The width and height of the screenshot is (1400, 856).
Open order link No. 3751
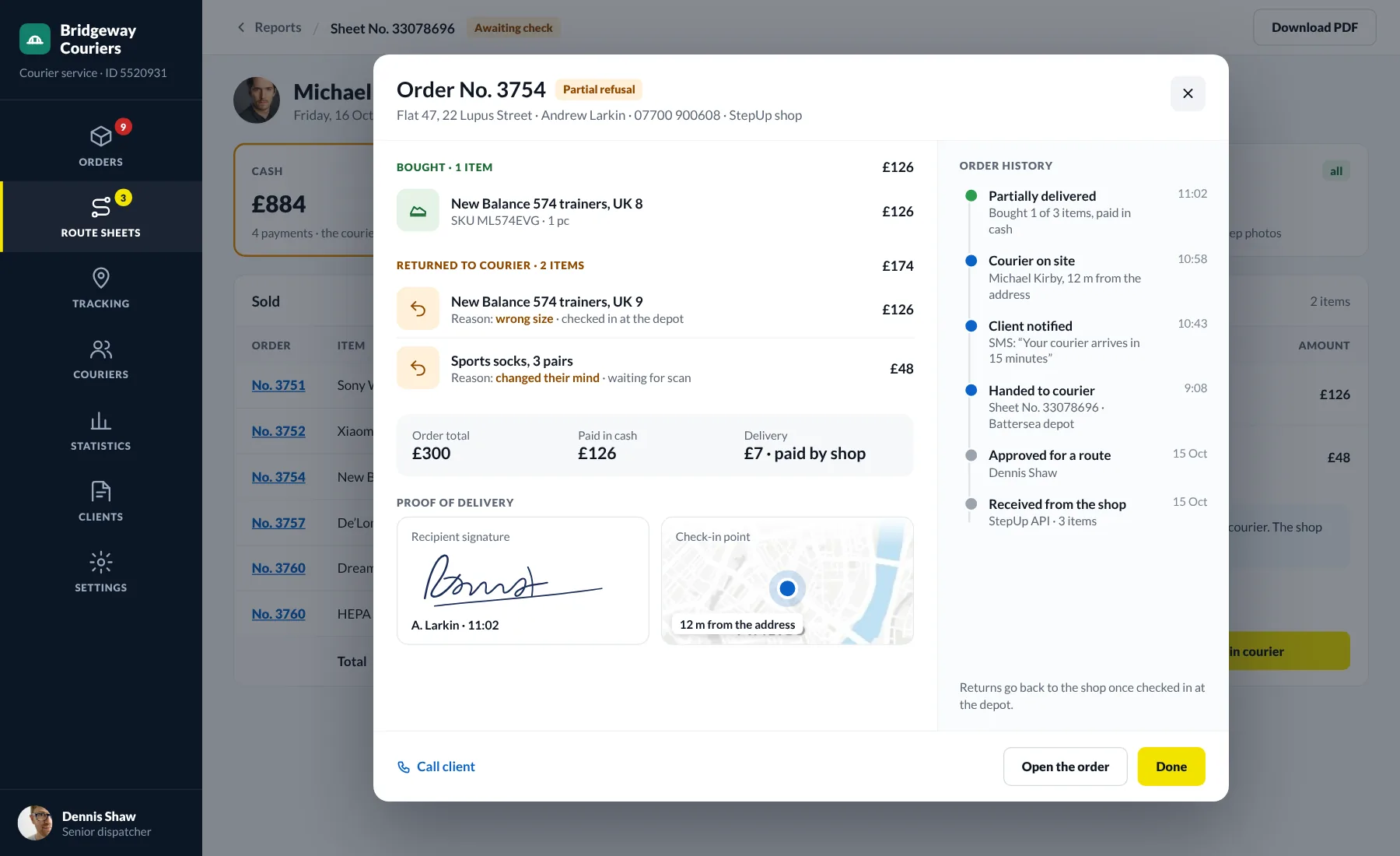click(x=278, y=385)
